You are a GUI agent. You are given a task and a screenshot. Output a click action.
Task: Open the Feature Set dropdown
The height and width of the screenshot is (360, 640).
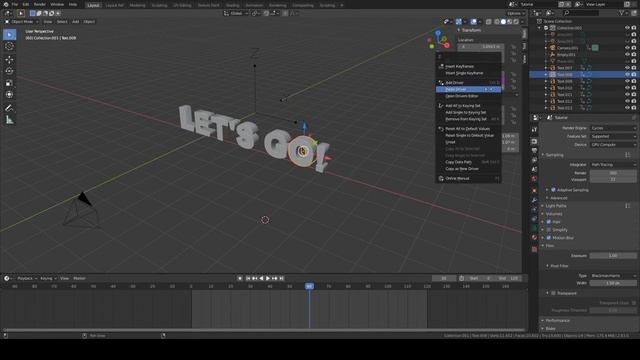coord(613,136)
